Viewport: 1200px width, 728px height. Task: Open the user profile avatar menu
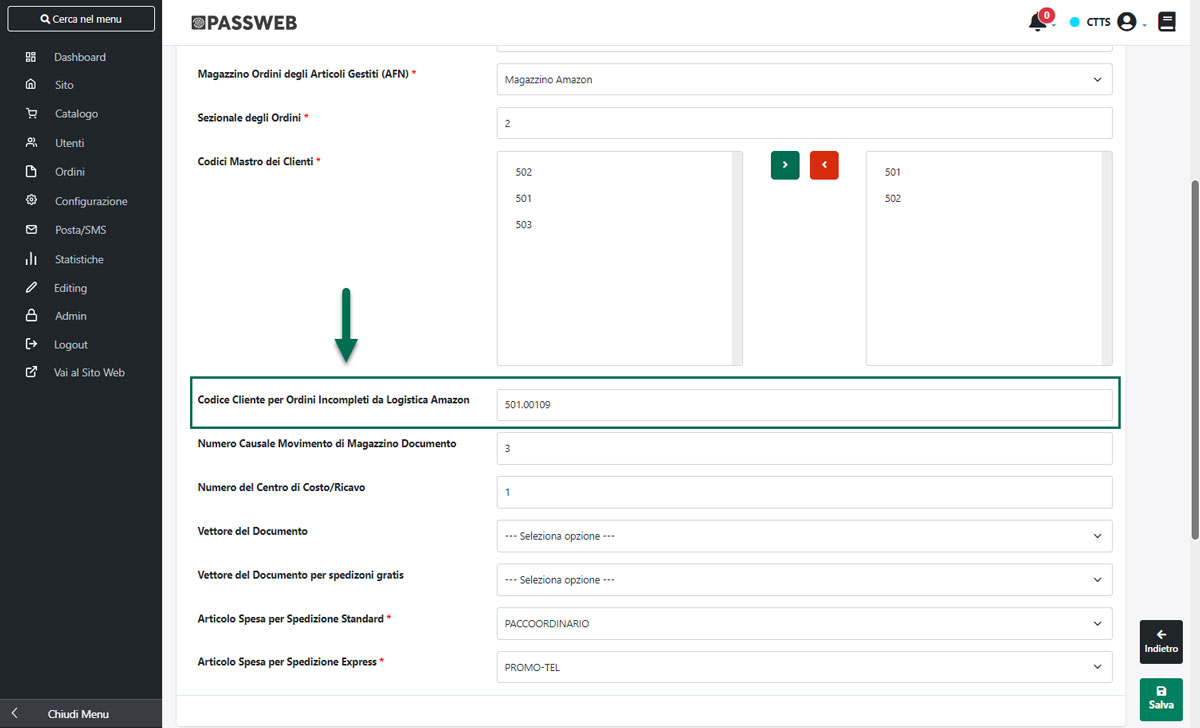(x=1127, y=22)
